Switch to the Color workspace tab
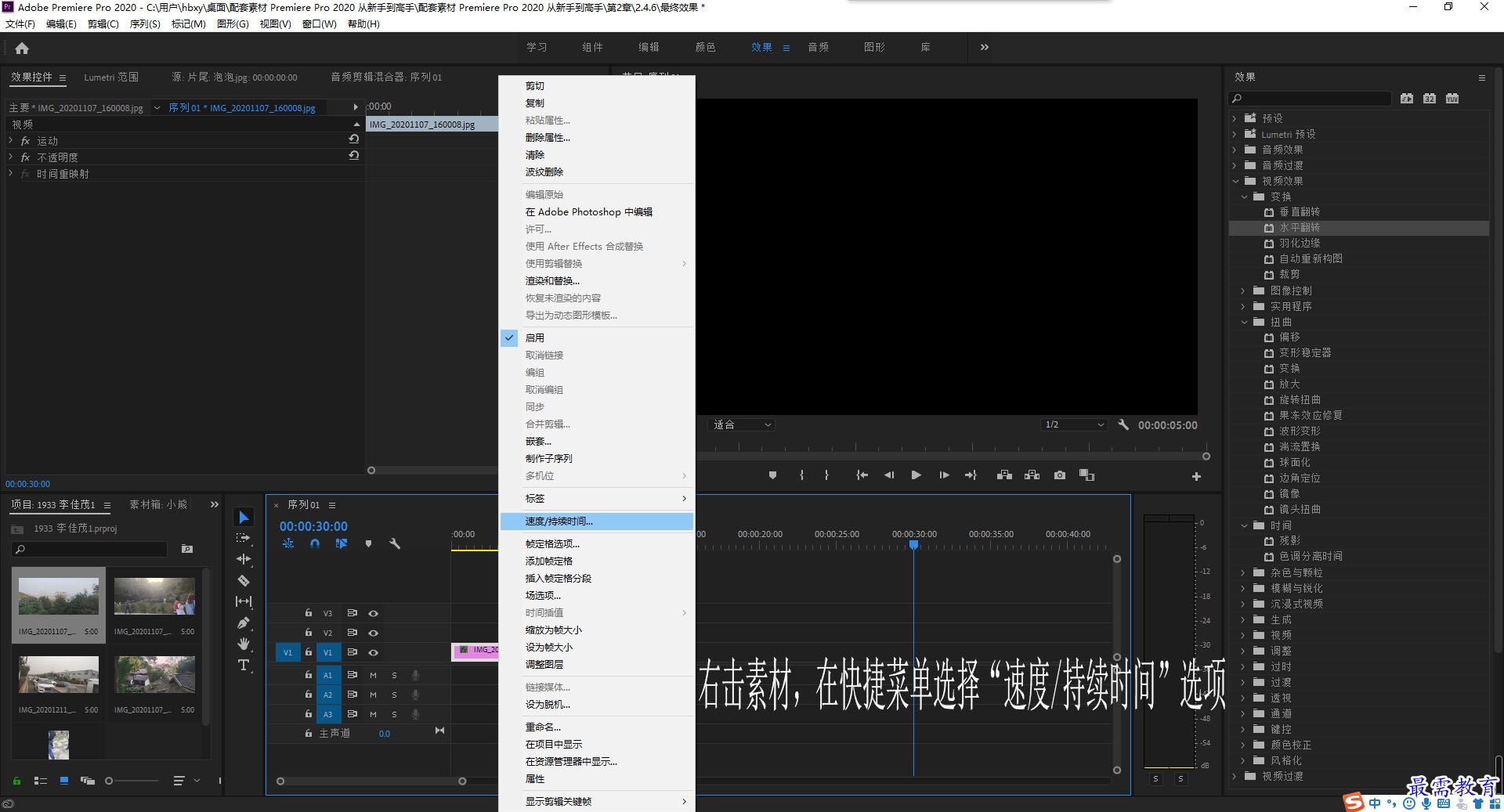Viewport: 1504px width, 812px height. pyautogui.click(x=705, y=47)
